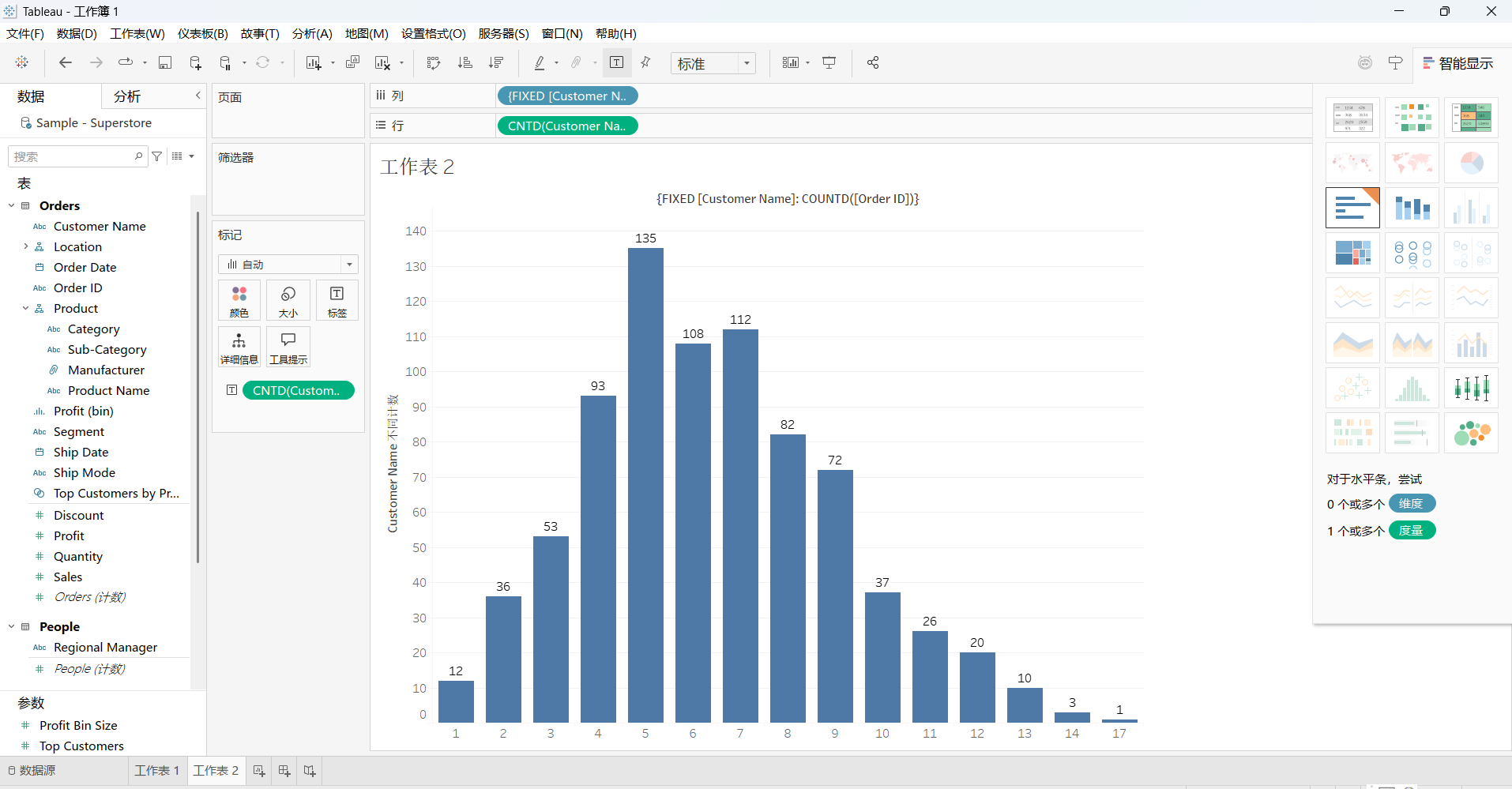This screenshot has height=789, width=1512.
Task: Collapse the data pane with chevron
Action: (x=198, y=96)
